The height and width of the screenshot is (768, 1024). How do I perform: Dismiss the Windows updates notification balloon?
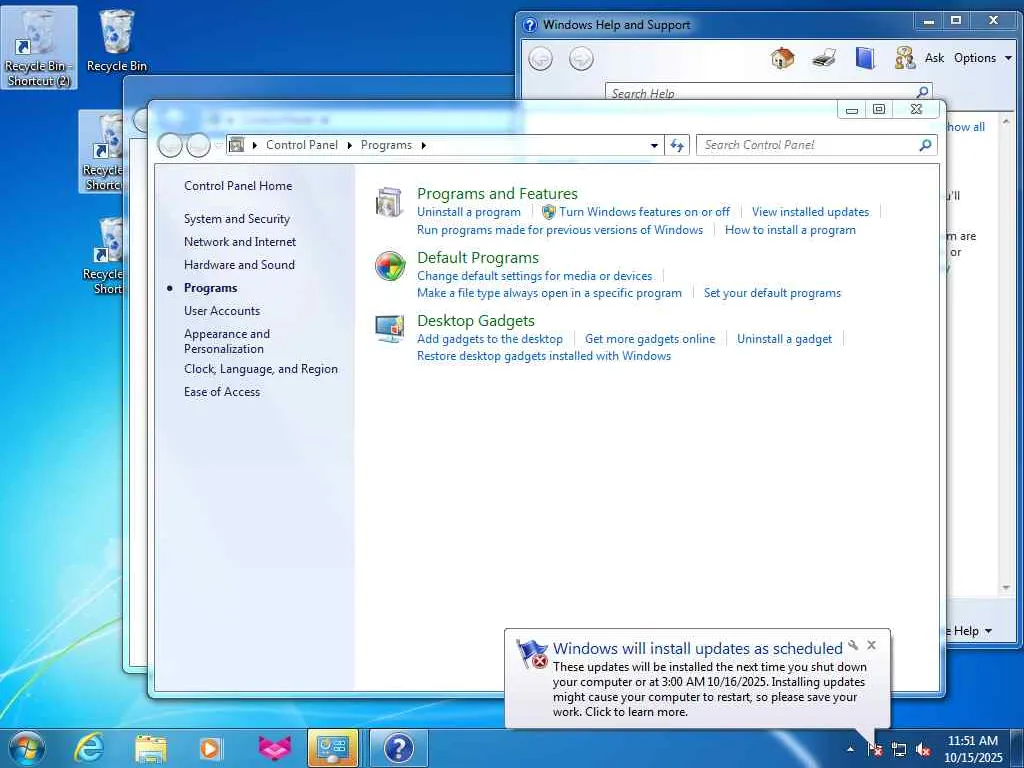pyautogui.click(x=871, y=645)
